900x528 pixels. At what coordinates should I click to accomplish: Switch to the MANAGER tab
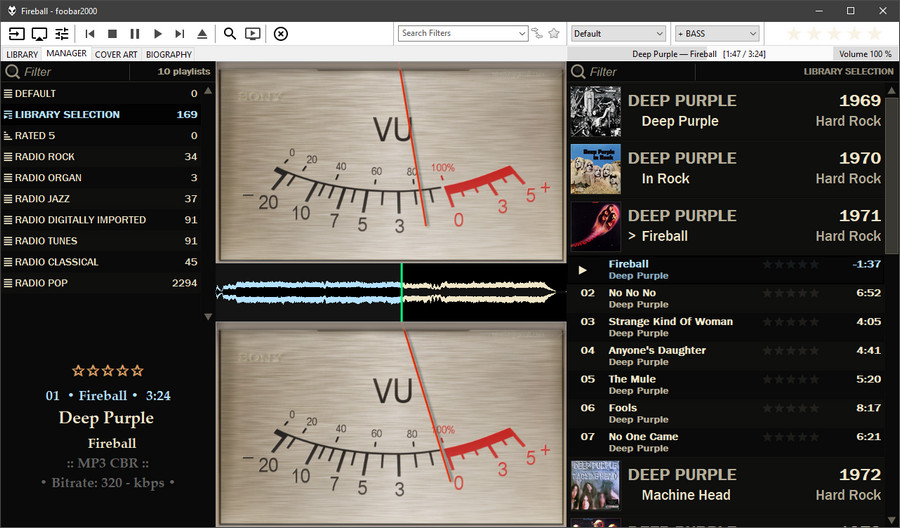67,53
